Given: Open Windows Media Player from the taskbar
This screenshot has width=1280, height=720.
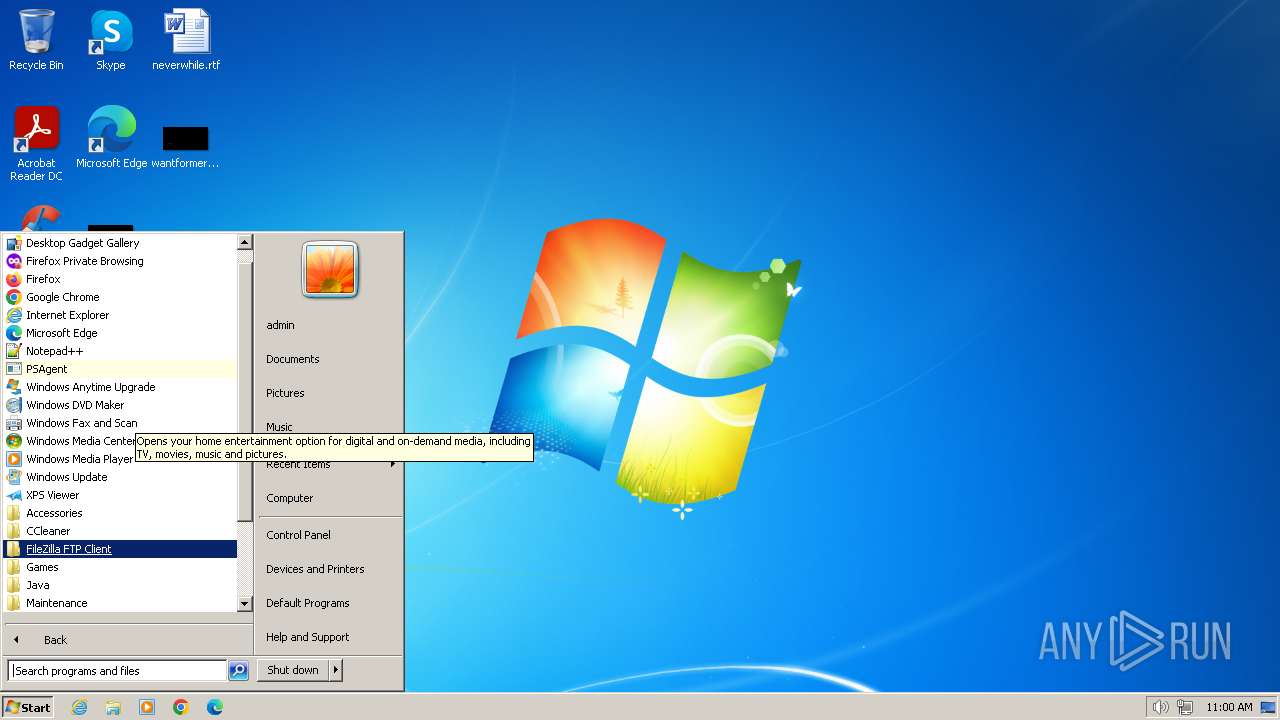Looking at the screenshot, I should point(147,707).
